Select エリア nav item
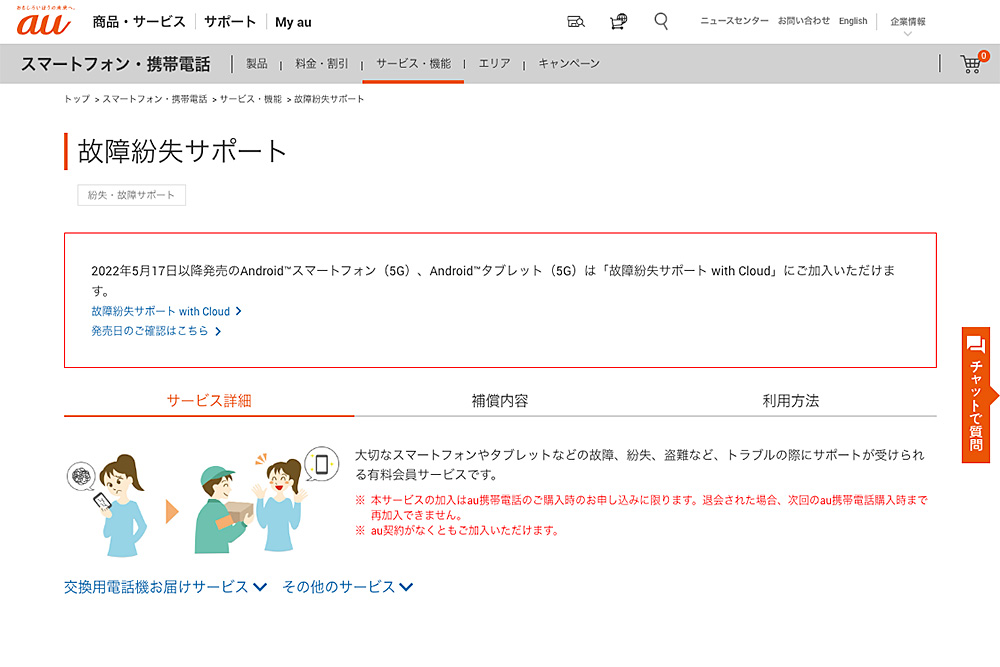1000x667 pixels. click(494, 63)
